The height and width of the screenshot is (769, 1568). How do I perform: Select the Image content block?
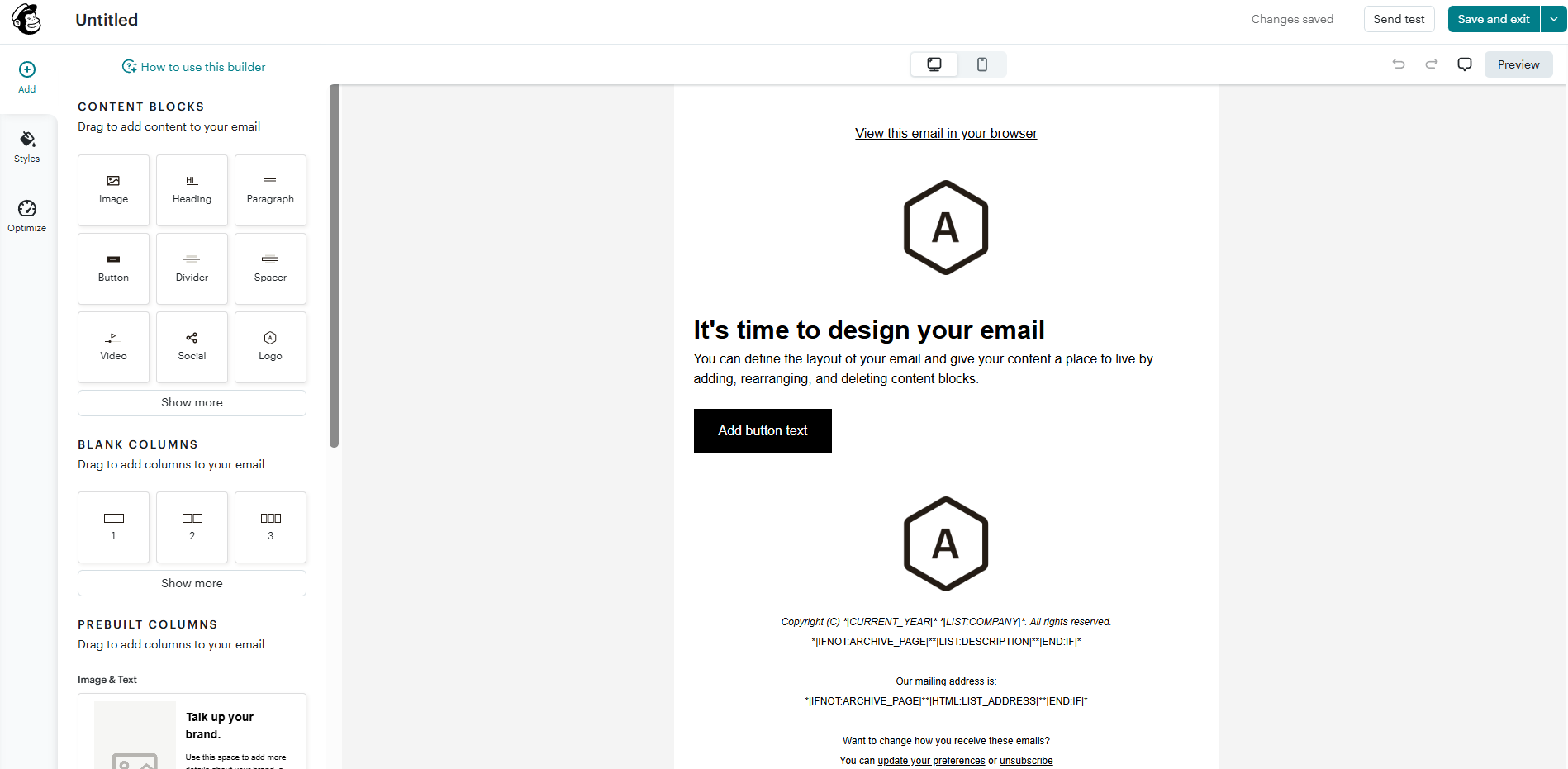[x=113, y=190]
